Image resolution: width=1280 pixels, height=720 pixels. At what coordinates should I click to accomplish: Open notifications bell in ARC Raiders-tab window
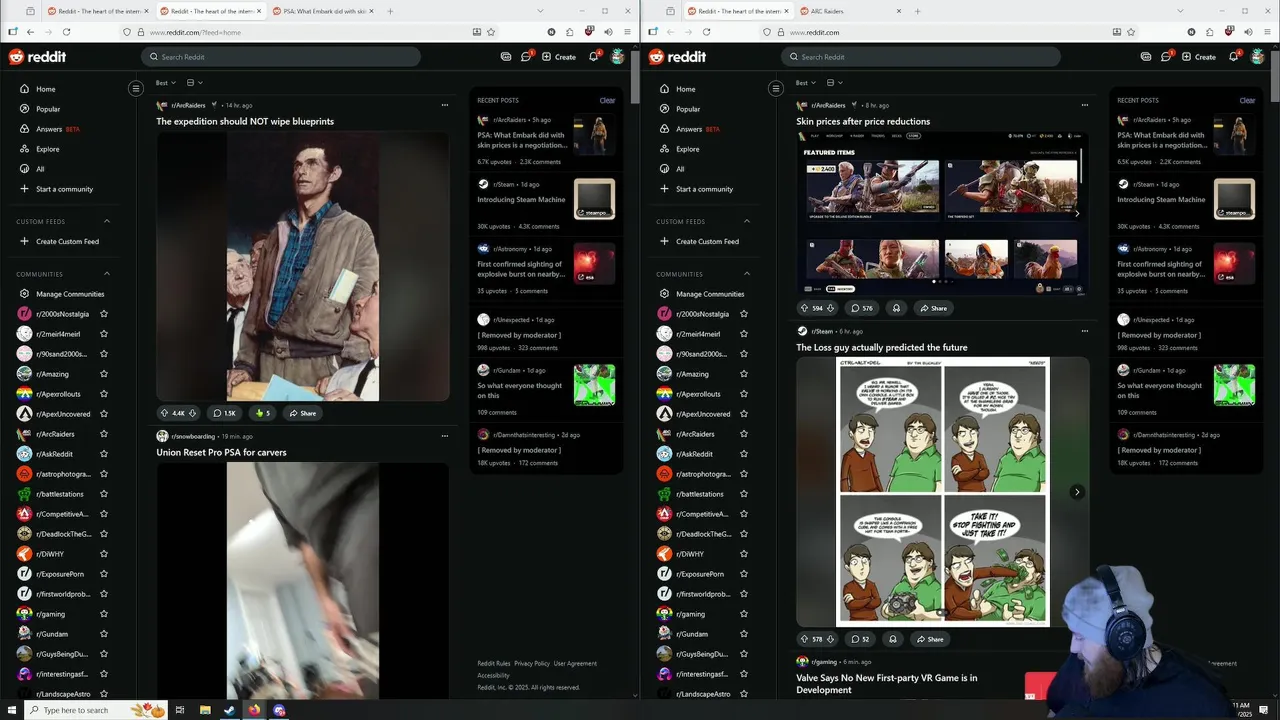click(x=1233, y=57)
